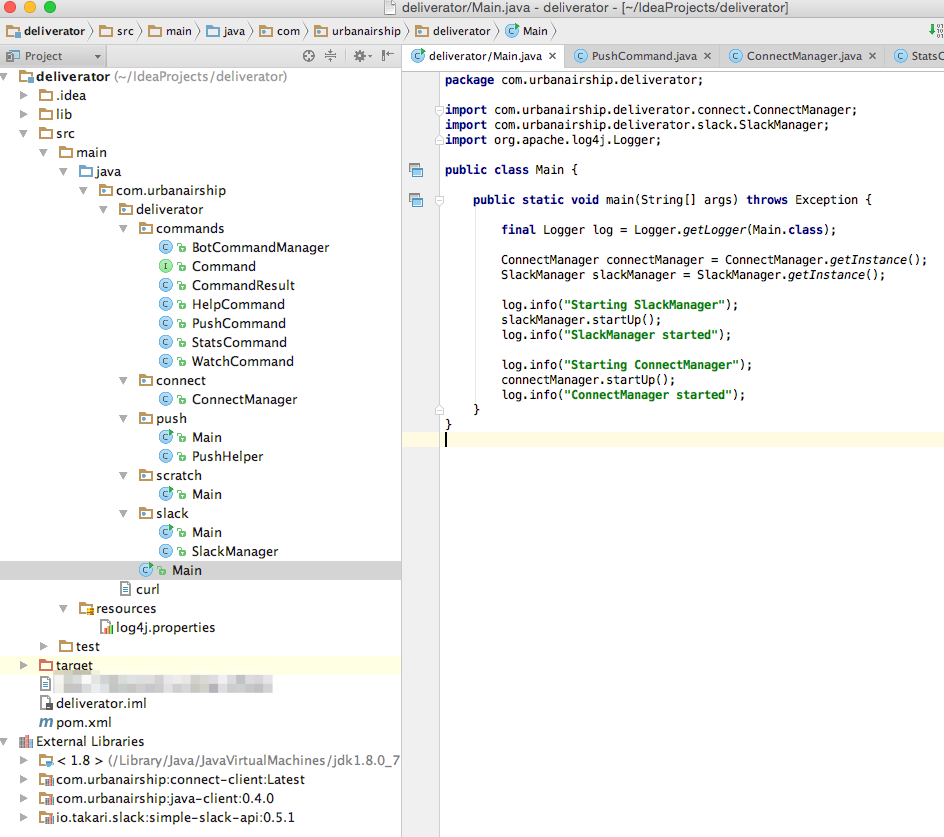Toggle the import block fold marker
The height and width of the screenshot is (837, 944).
[439, 110]
